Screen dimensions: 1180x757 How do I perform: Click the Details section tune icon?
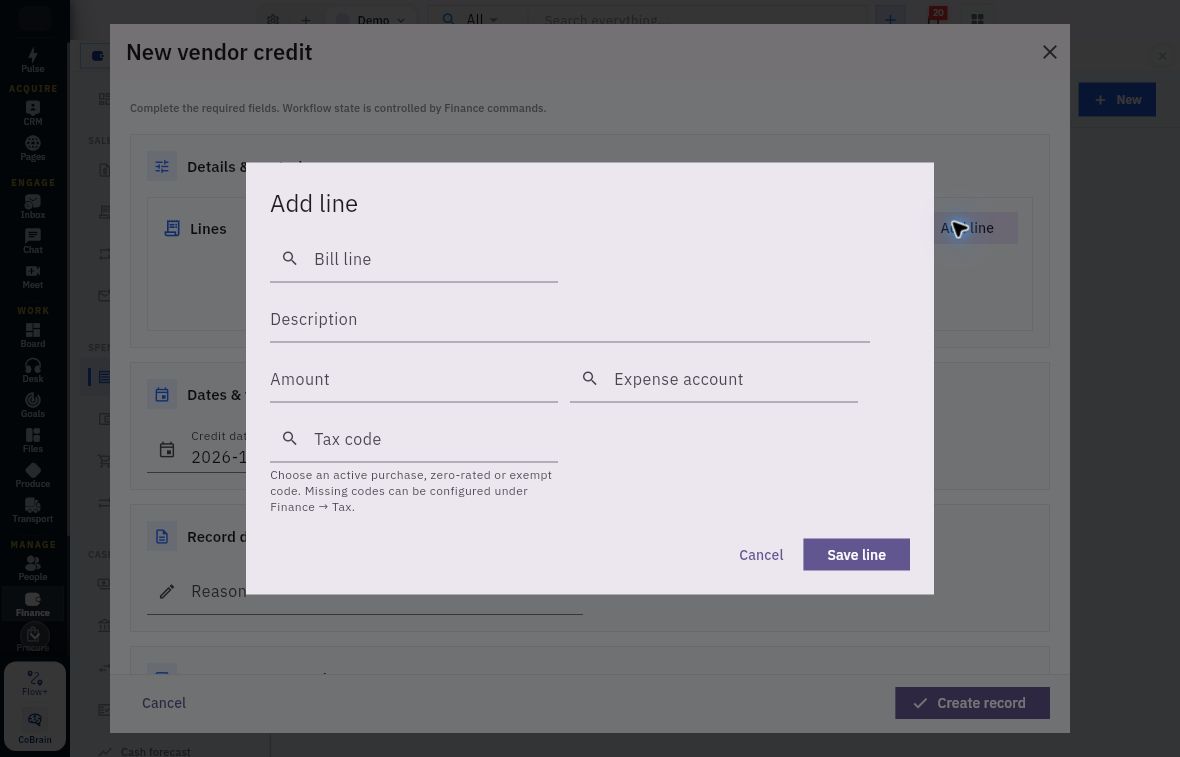[x=162, y=166]
